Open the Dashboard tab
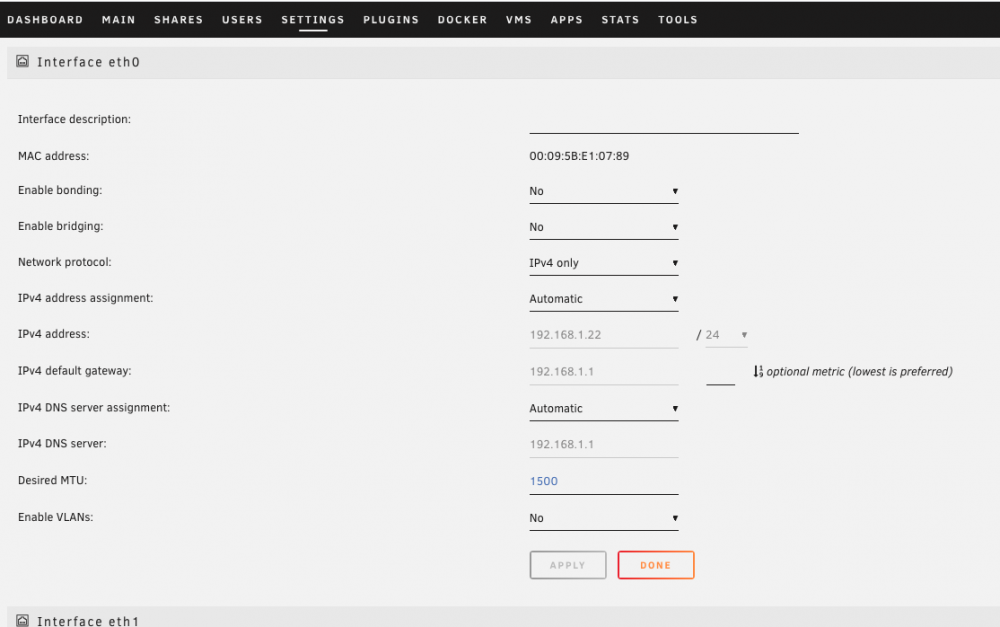This screenshot has width=1000, height=627. coord(45,20)
